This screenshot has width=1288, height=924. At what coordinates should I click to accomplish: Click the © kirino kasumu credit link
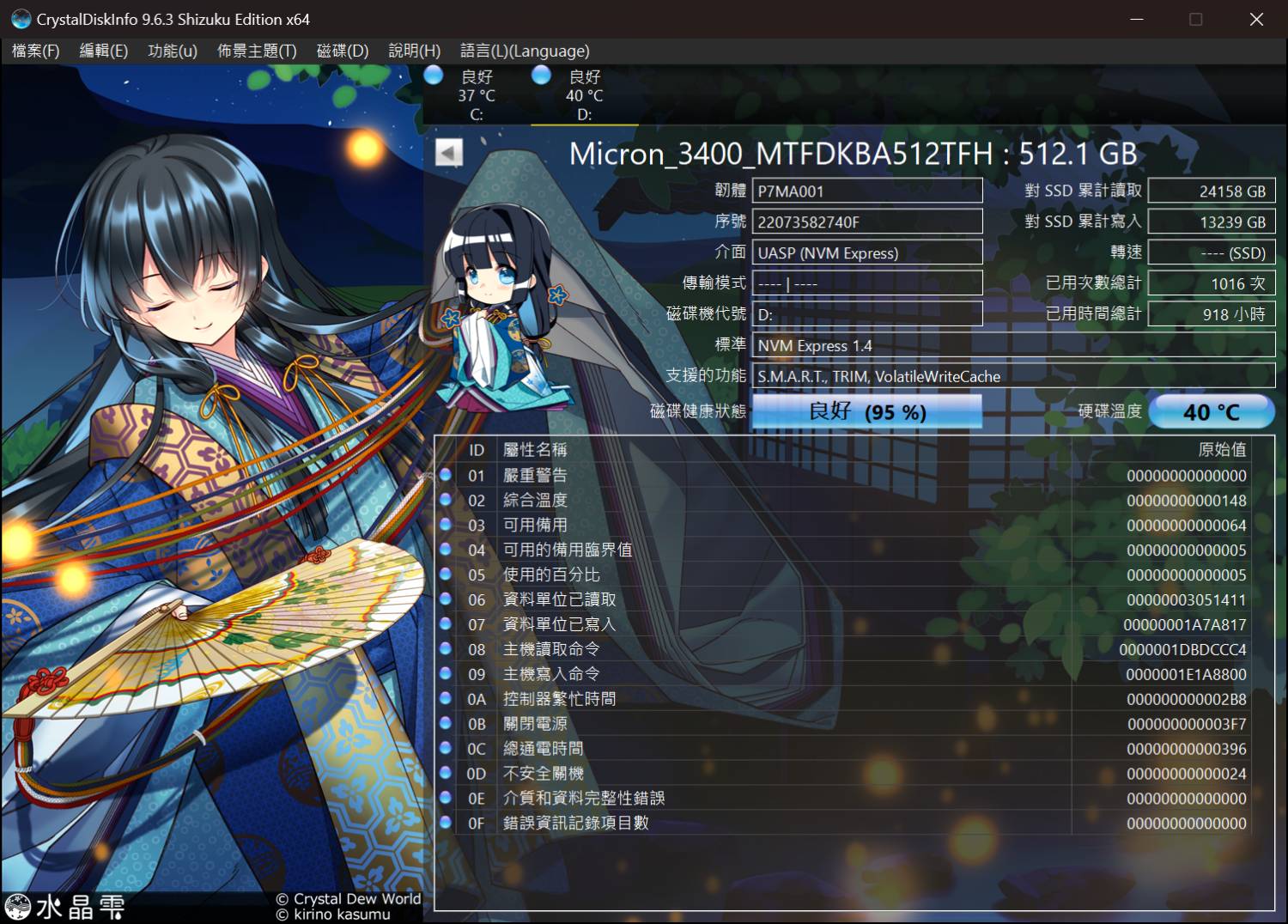click(333, 915)
